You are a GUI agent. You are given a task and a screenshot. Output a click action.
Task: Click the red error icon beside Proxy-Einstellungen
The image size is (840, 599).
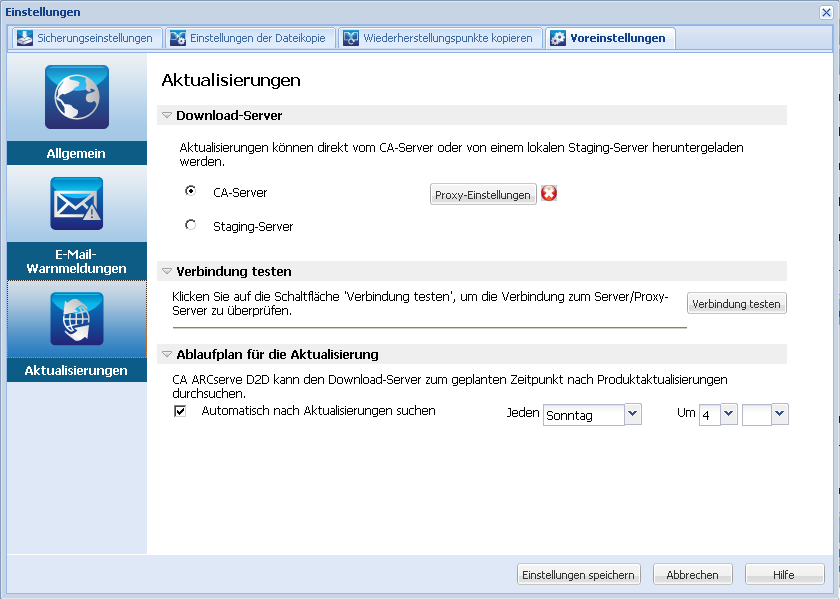tap(549, 193)
